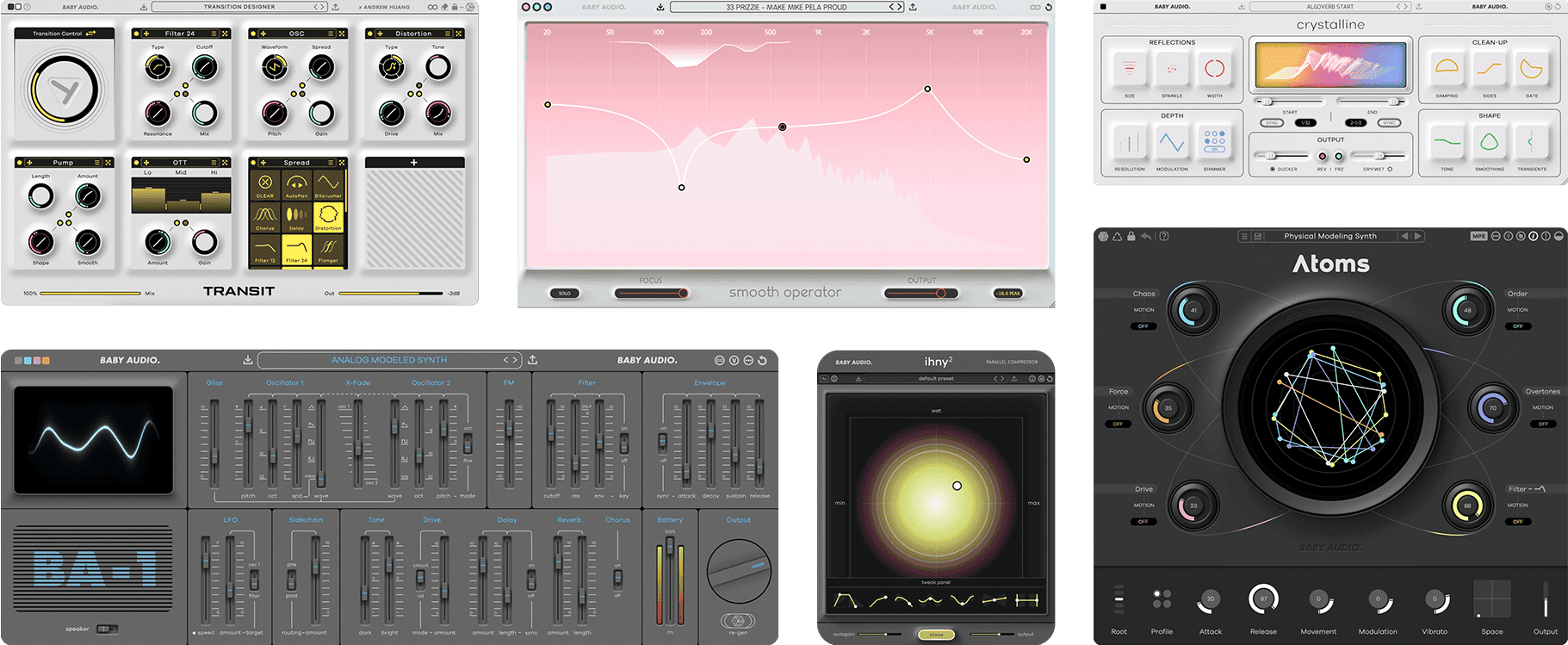The height and width of the screenshot is (645, 1568).
Task: Click the Gate icon in Crystalline Clean-Up
Action: point(1531,68)
